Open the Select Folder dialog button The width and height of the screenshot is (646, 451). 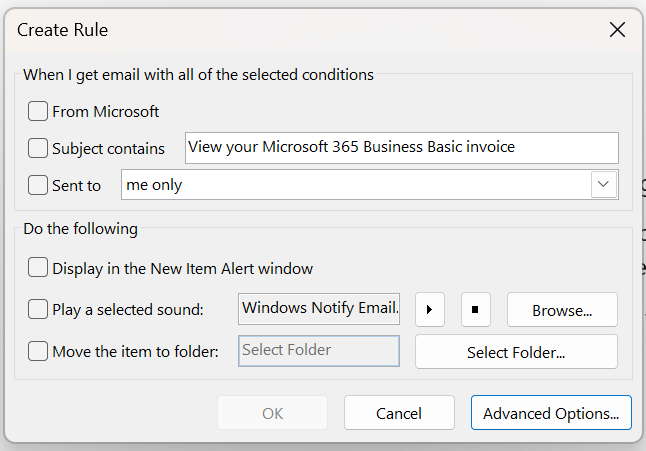point(516,352)
